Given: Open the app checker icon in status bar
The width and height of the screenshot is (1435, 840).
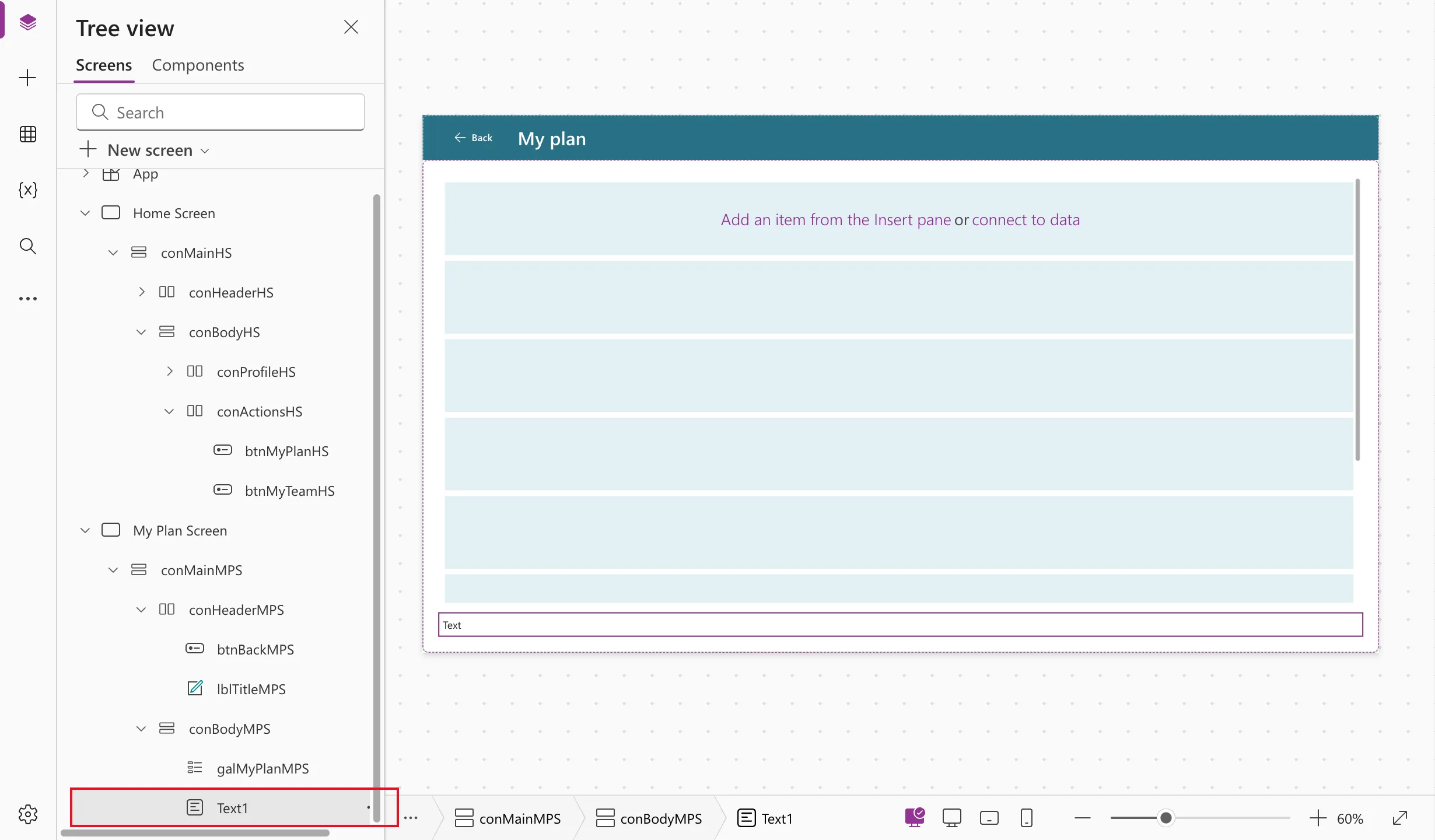Looking at the screenshot, I should coord(915,818).
